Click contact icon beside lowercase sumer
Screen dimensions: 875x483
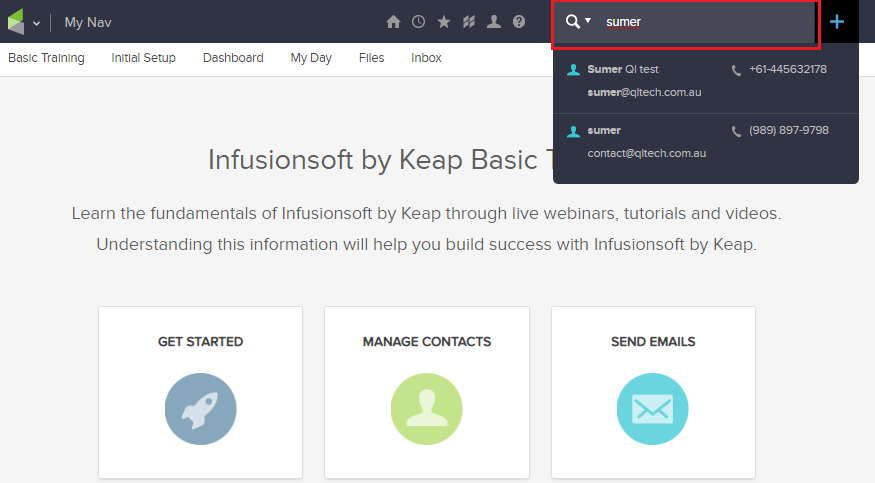coord(573,131)
